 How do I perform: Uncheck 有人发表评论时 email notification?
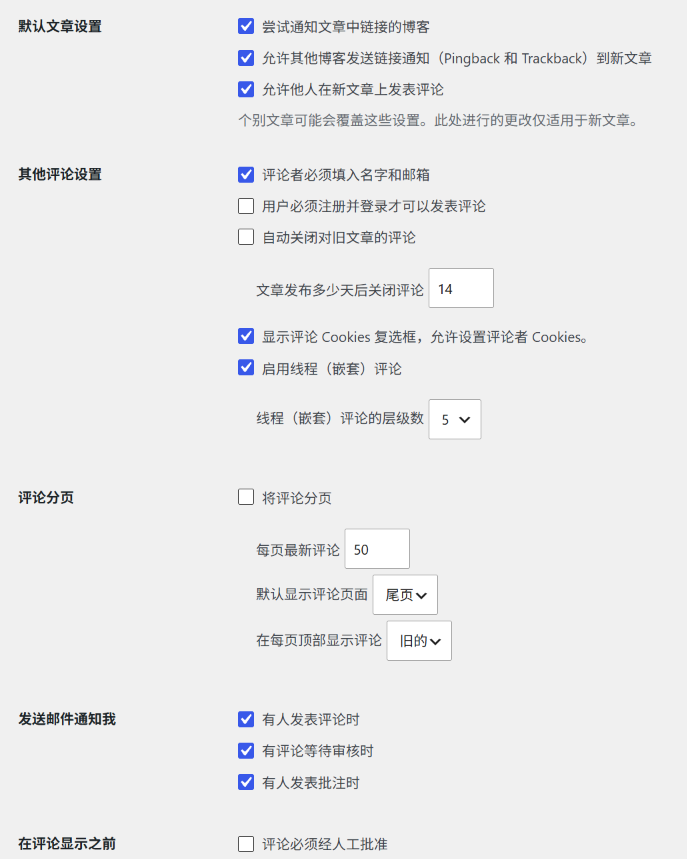click(246, 719)
